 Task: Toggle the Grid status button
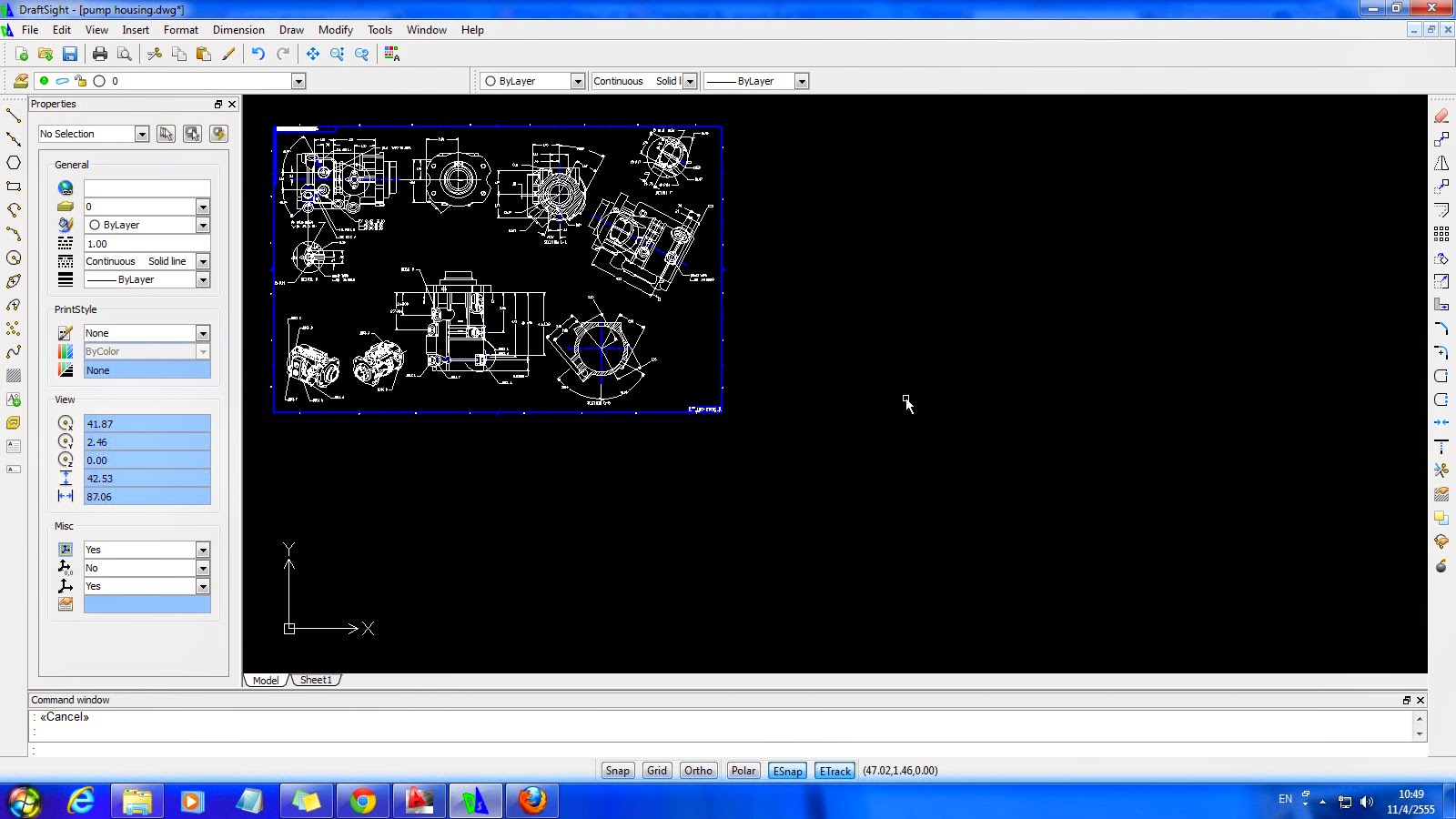coord(656,771)
